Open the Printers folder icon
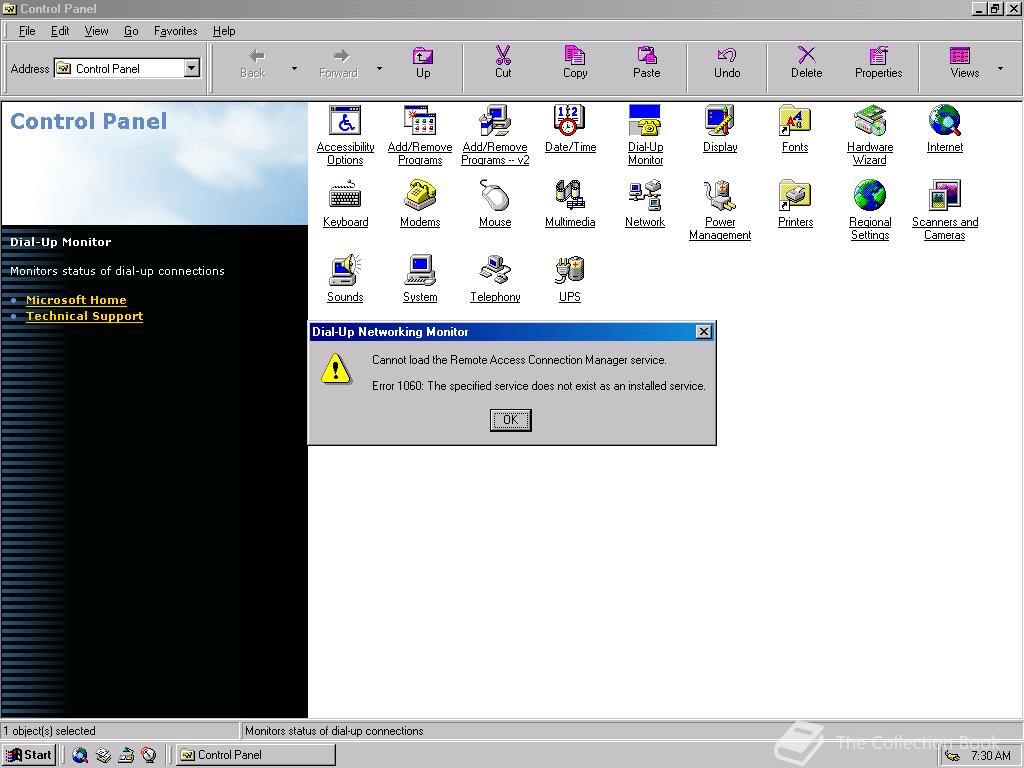Viewport: 1024px width, 768px height. 795,204
